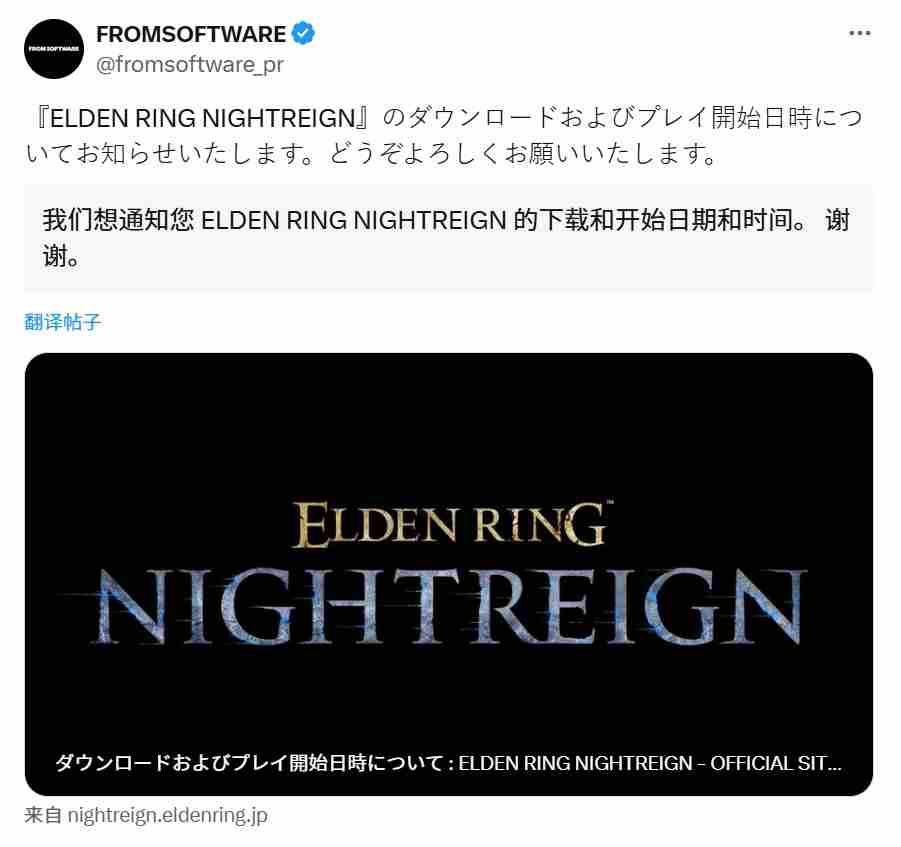901x847 pixels.
Task: Open the three-dot more options menu
Action: (860, 33)
